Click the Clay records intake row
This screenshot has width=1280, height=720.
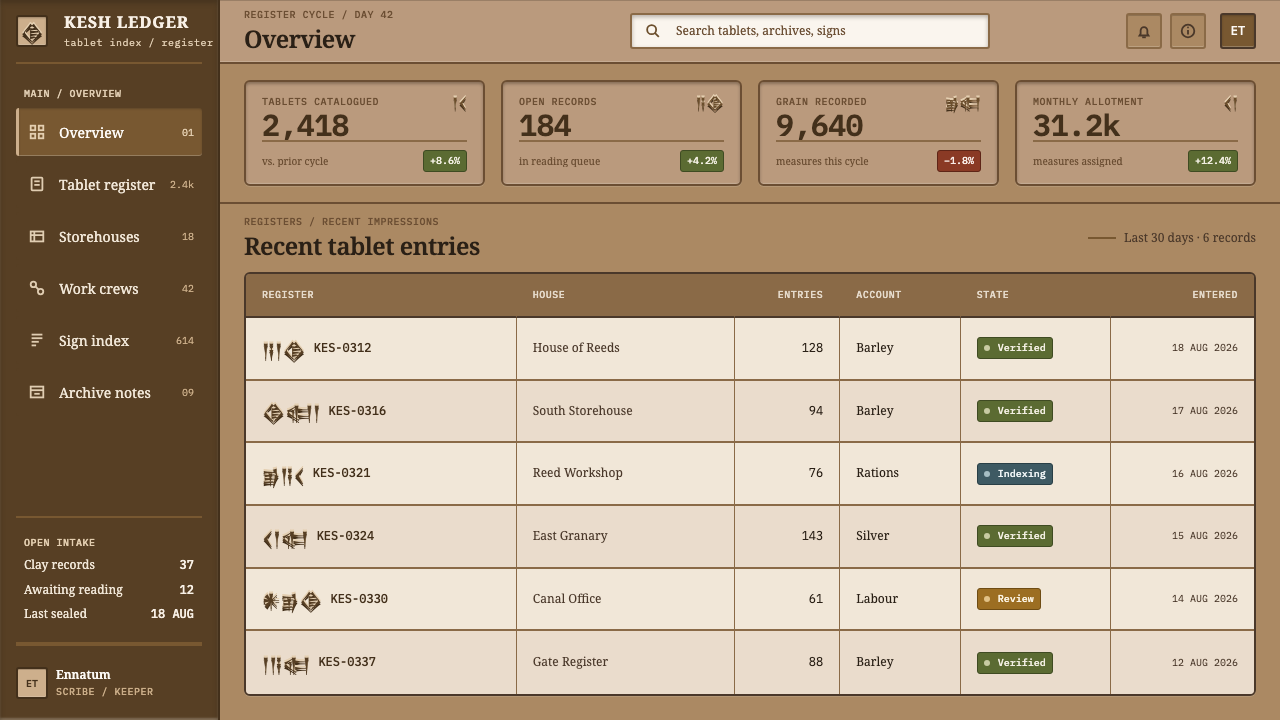109,565
